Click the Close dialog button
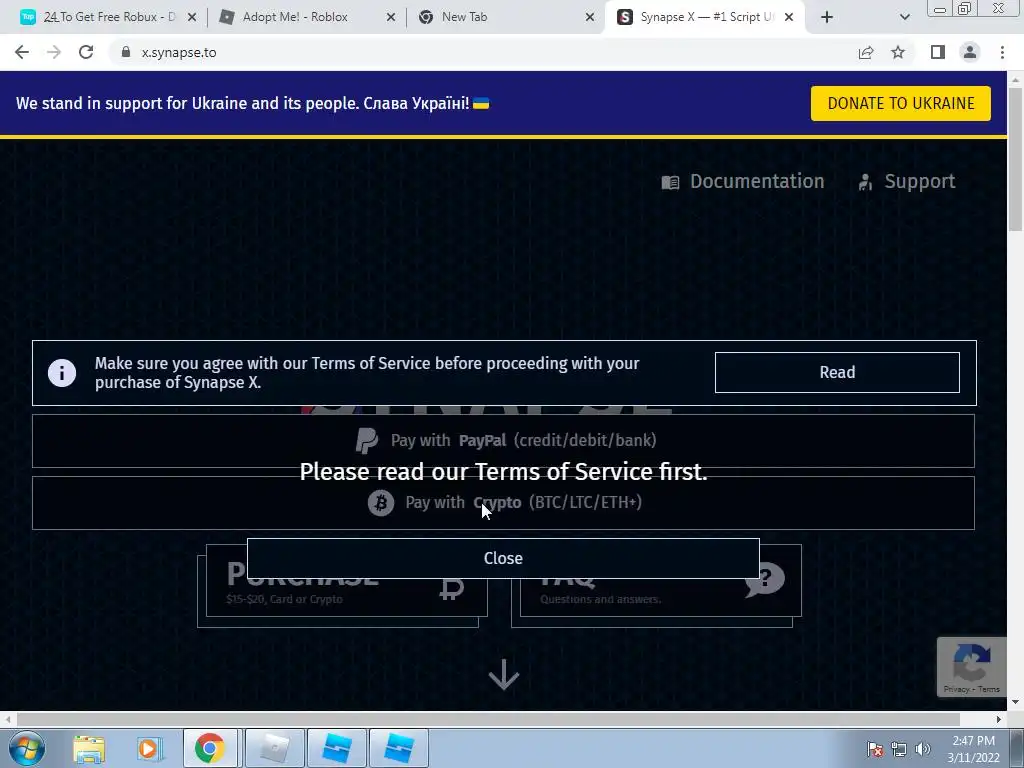 503,558
